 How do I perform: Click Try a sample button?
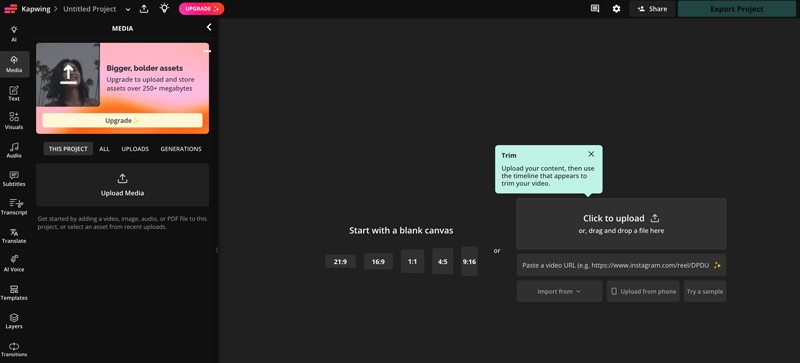click(705, 291)
